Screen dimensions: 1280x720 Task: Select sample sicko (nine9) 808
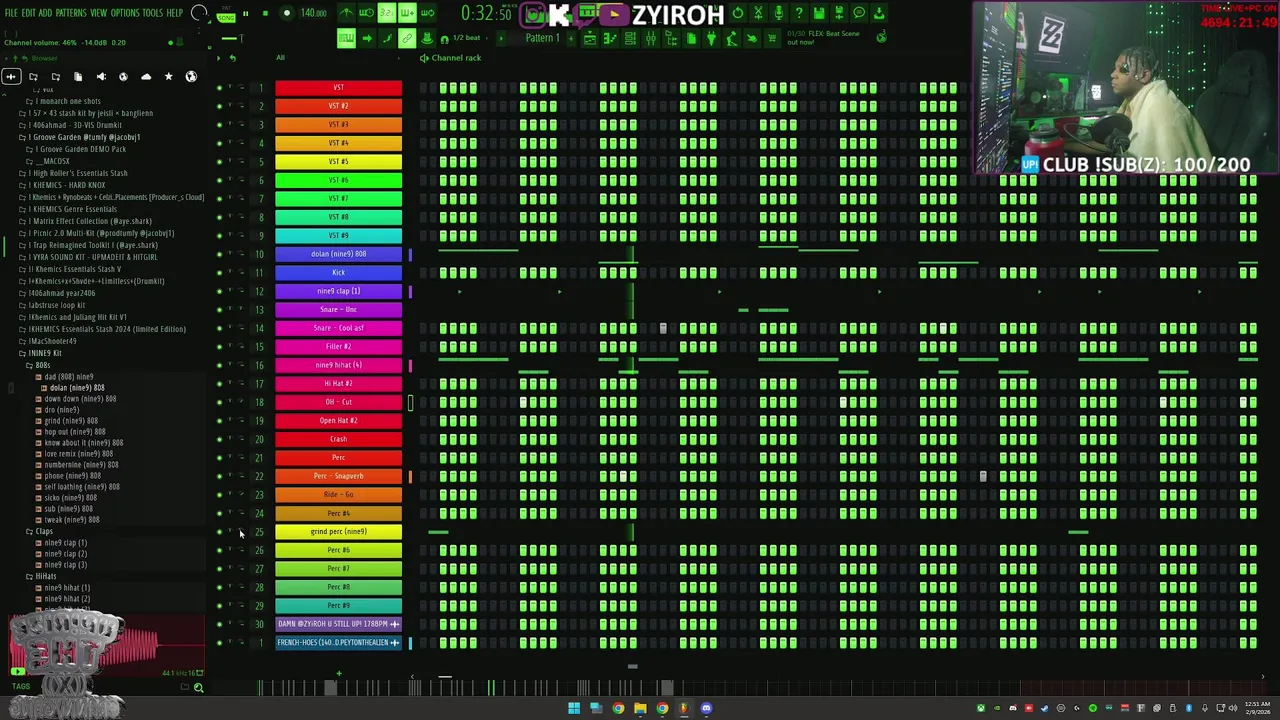click(x=70, y=498)
